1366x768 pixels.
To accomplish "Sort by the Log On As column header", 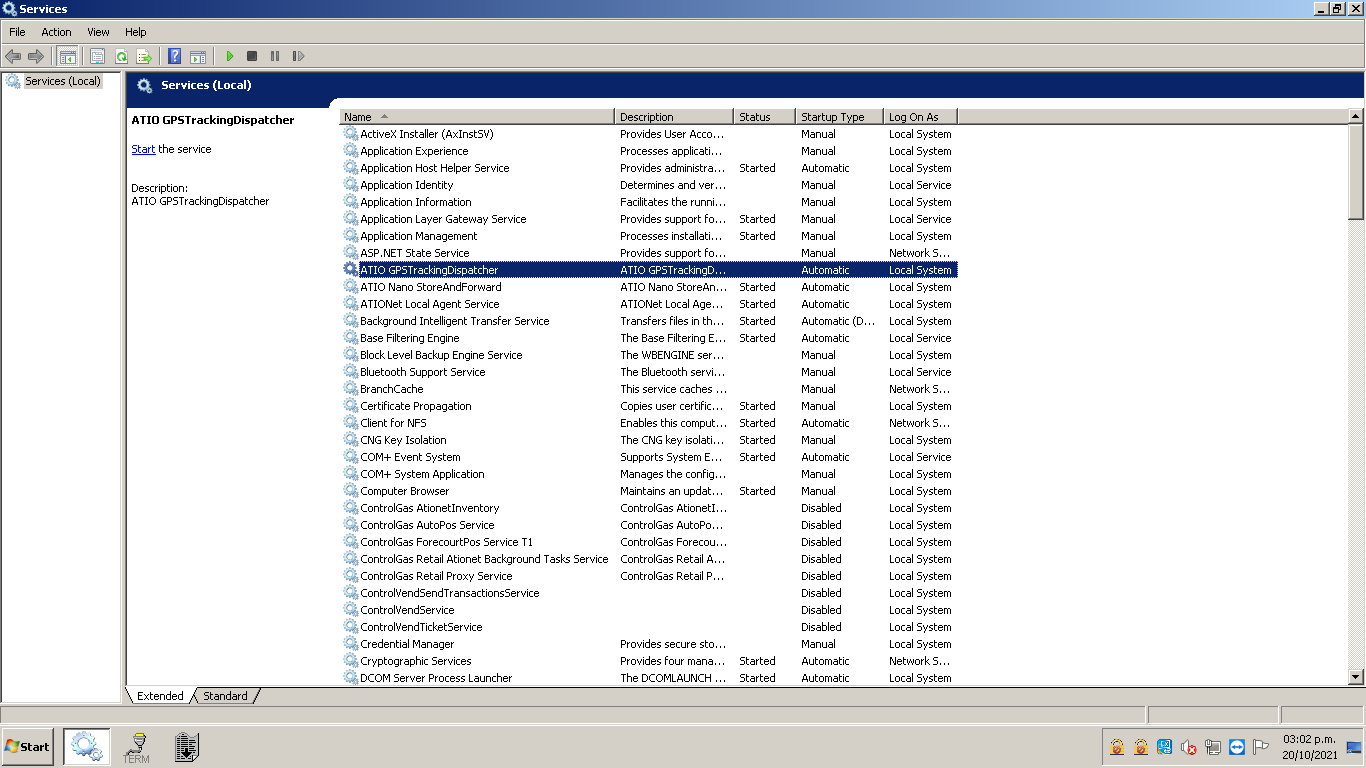I will [x=920, y=117].
